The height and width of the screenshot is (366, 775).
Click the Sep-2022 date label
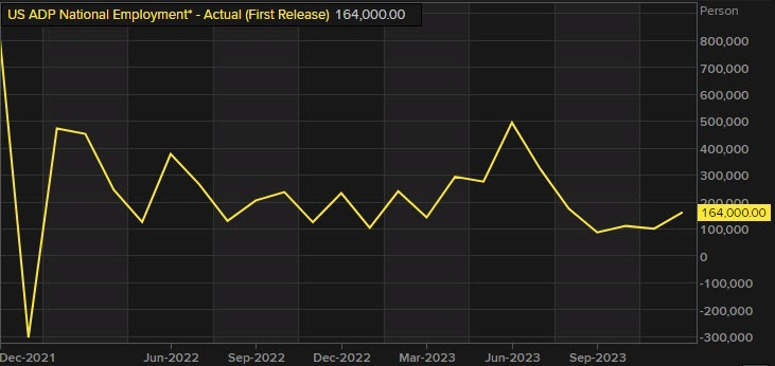click(x=256, y=356)
